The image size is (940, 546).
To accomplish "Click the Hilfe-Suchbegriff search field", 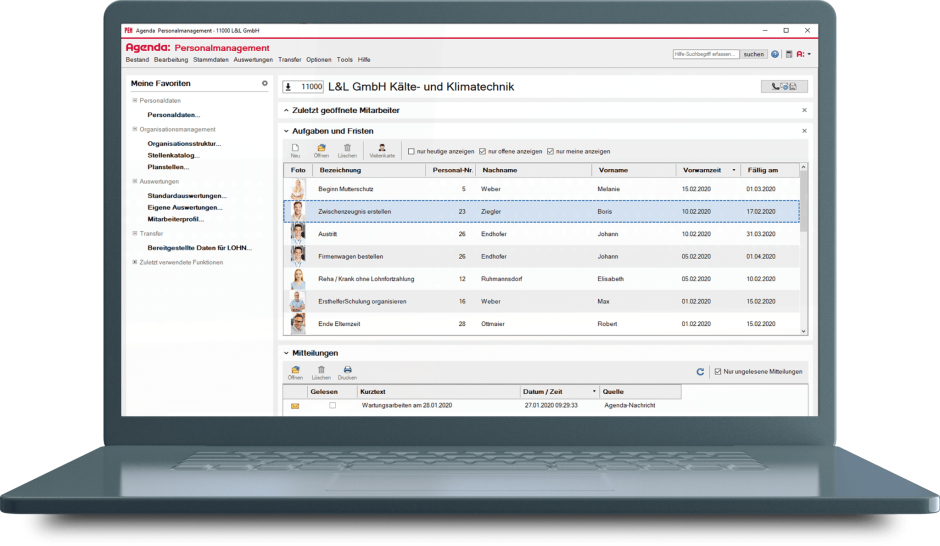I will point(705,54).
